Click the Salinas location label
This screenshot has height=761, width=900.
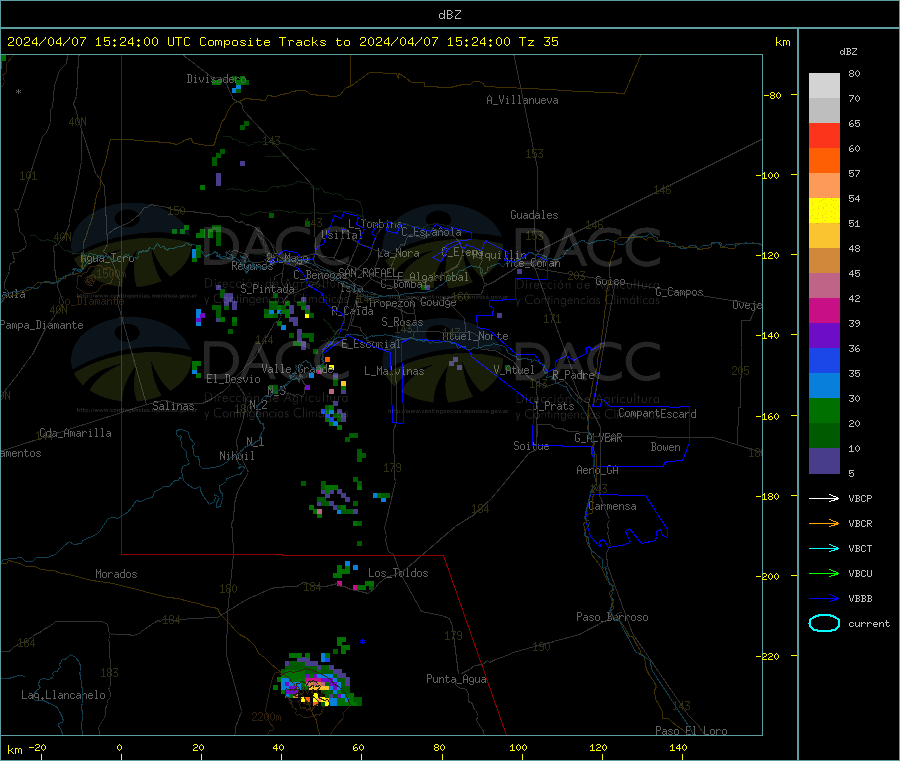[x=173, y=406]
